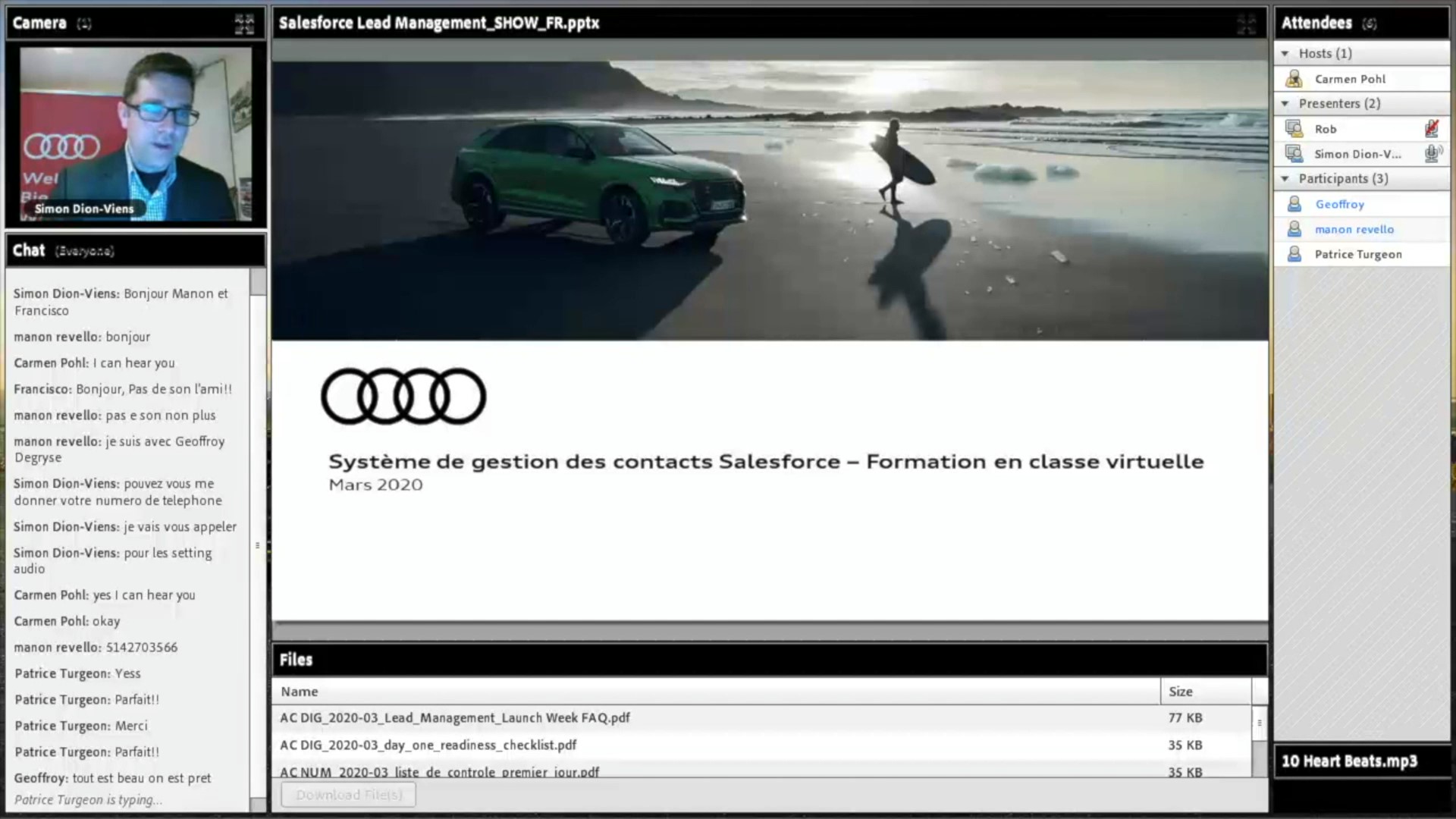Image resolution: width=1456 pixels, height=819 pixels.
Task: Click the 10 Heart Beats.mp3 pod title
Action: (x=1349, y=761)
